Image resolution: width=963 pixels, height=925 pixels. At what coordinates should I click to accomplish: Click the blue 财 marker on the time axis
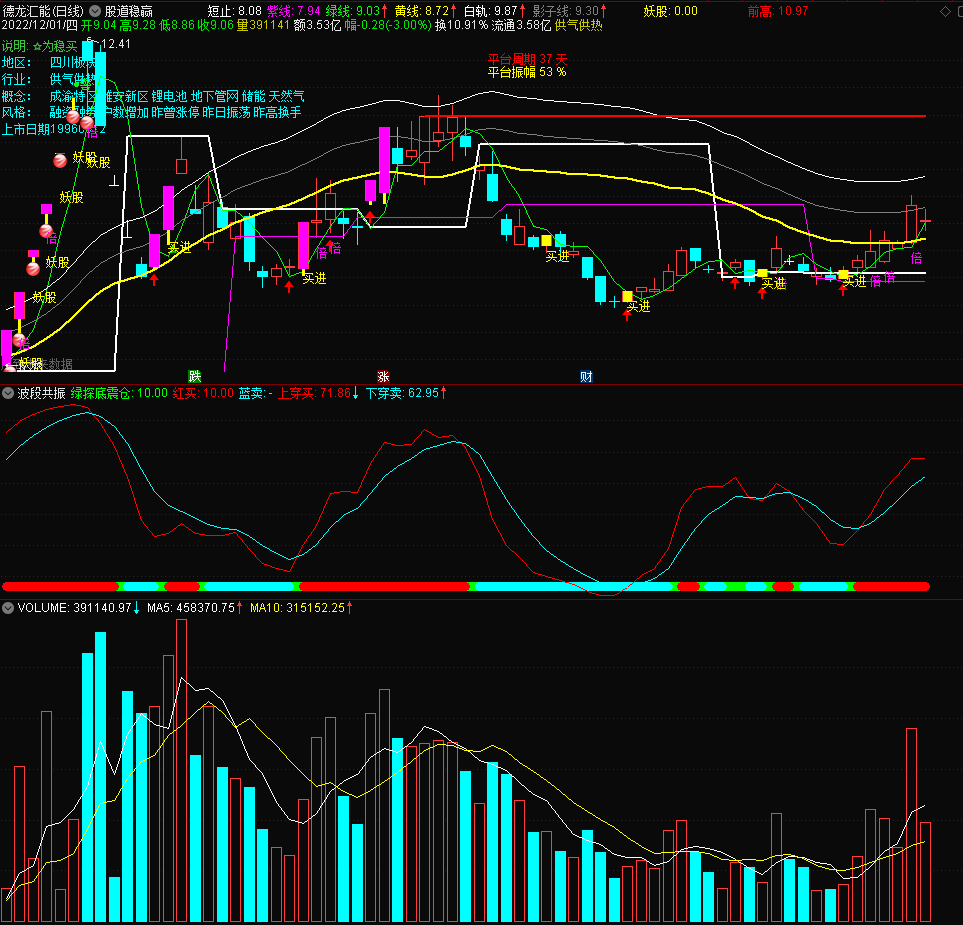[586, 377]
